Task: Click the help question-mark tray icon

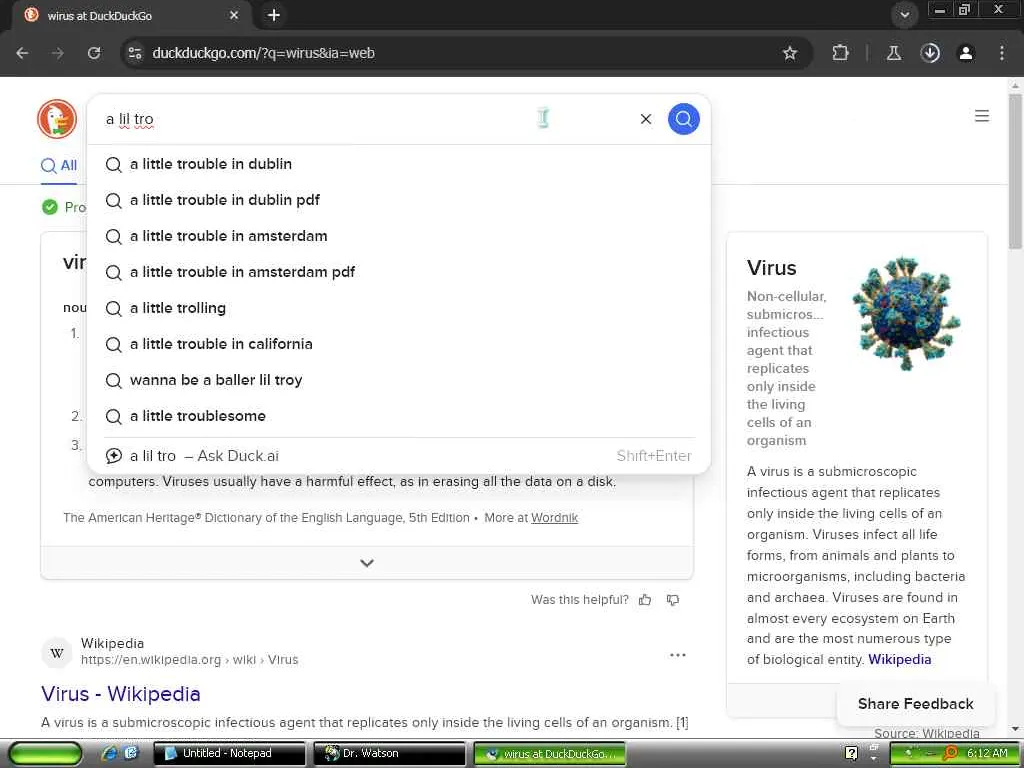Action: (851, 753)
